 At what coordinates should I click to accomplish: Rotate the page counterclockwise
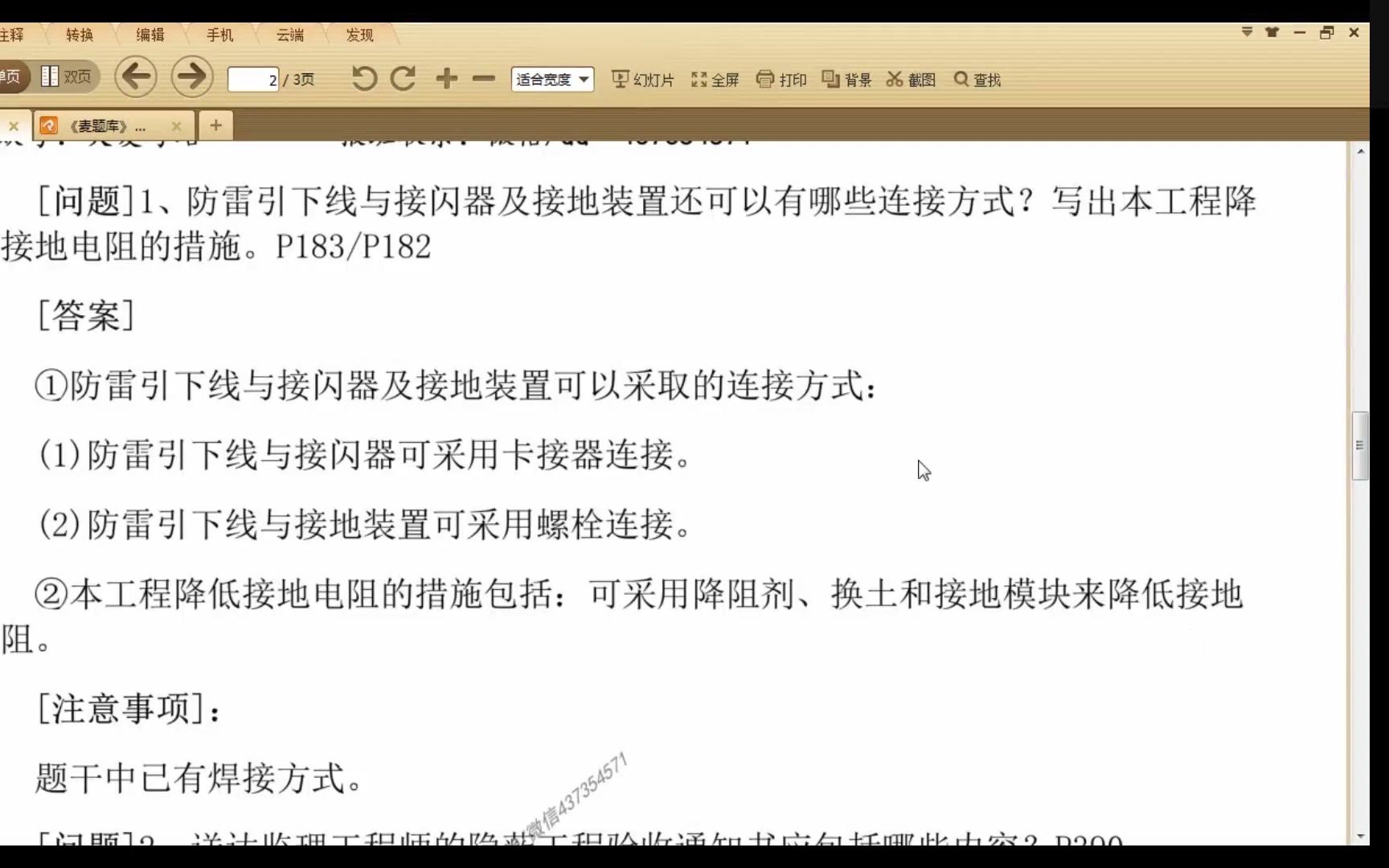[363, 78]
